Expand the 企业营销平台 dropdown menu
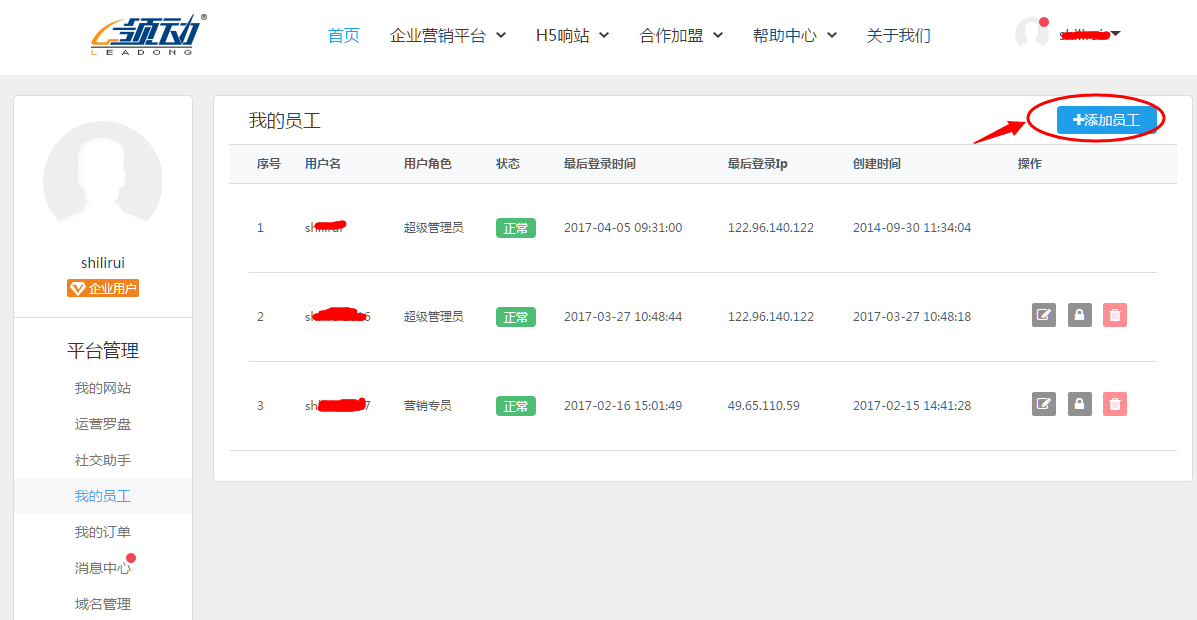The image size is (1197, 620). click(x=447, y=36)
